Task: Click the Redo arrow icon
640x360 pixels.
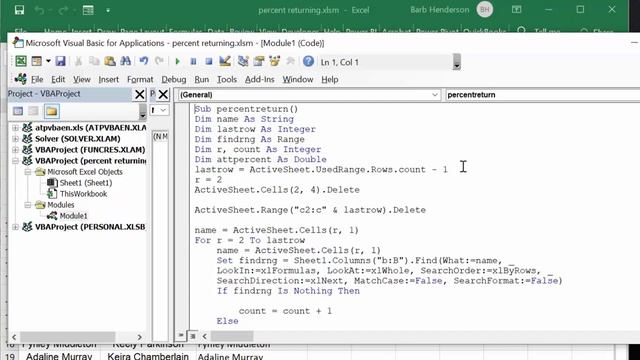Action: 159,61
